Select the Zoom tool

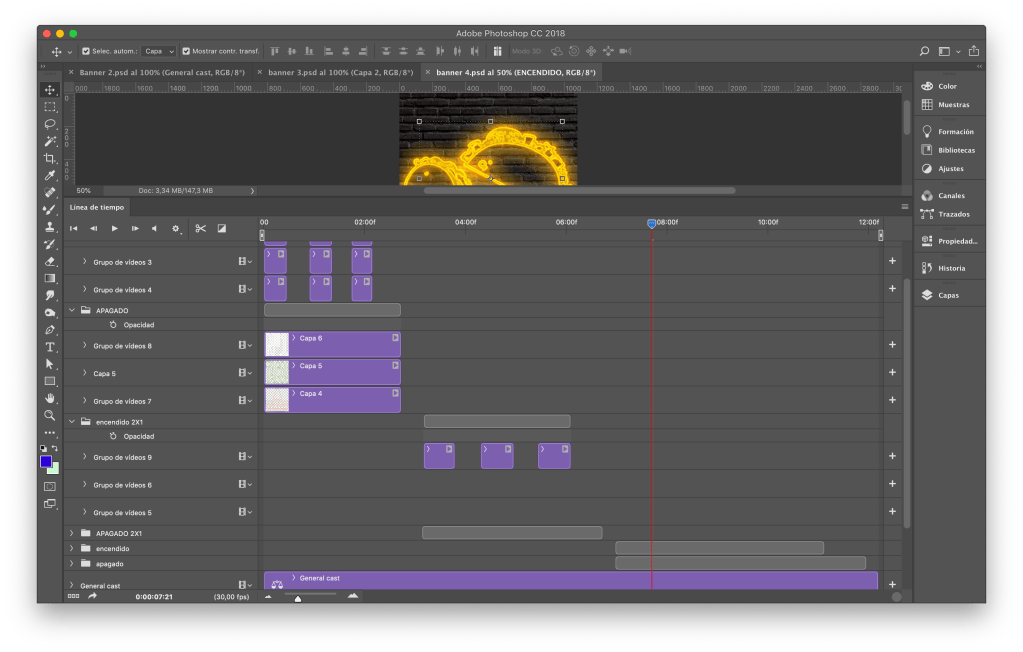[x=50, y=415]
